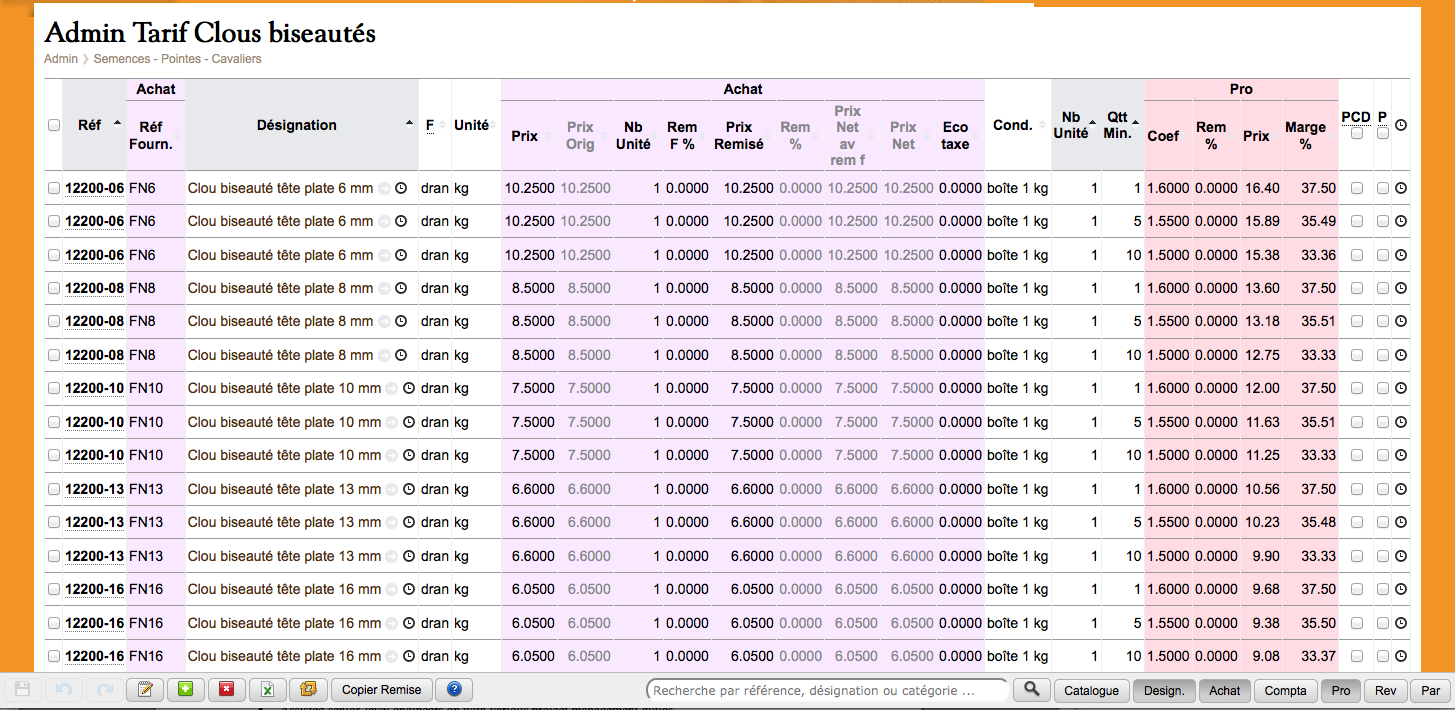Tick the PCD header checkbox

[1357, 133]
